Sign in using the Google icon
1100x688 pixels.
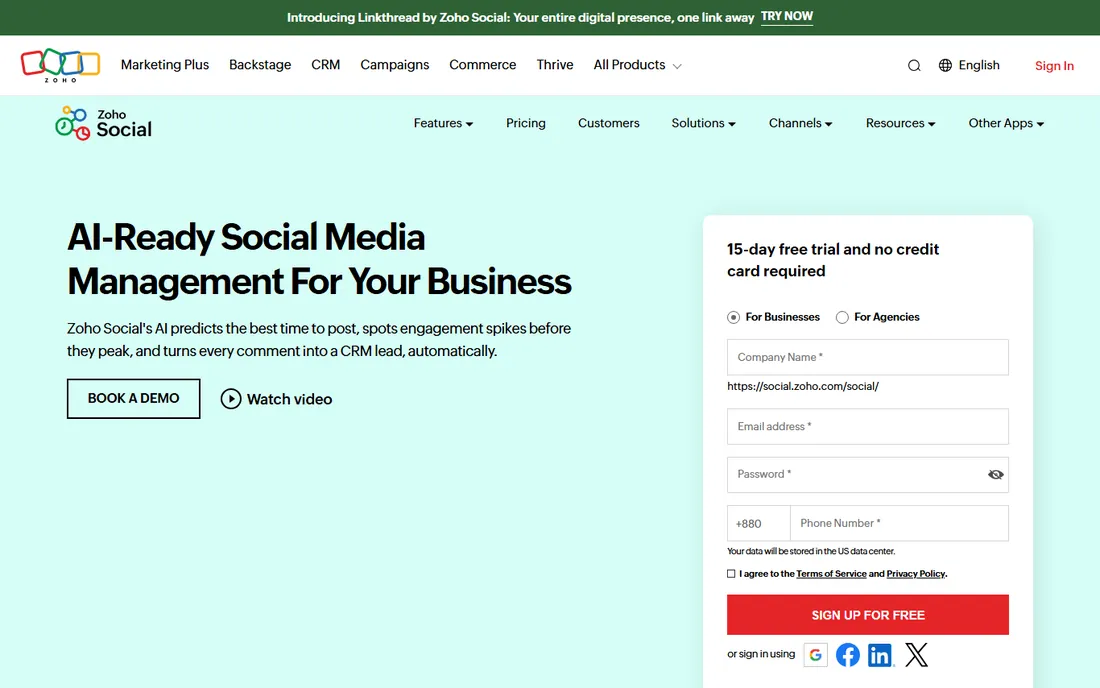pos(815,654)
